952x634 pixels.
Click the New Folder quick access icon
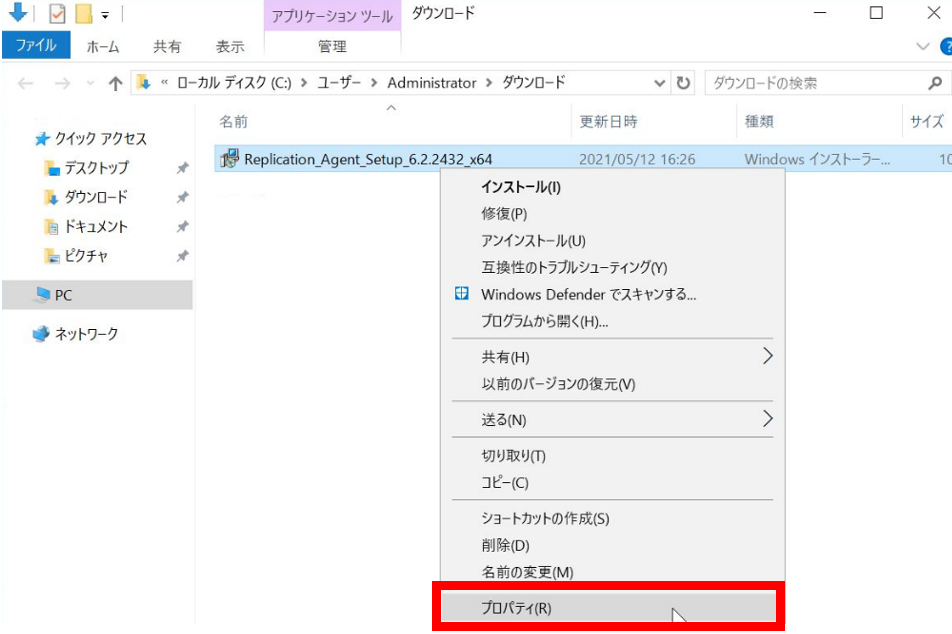click(84, 13)
